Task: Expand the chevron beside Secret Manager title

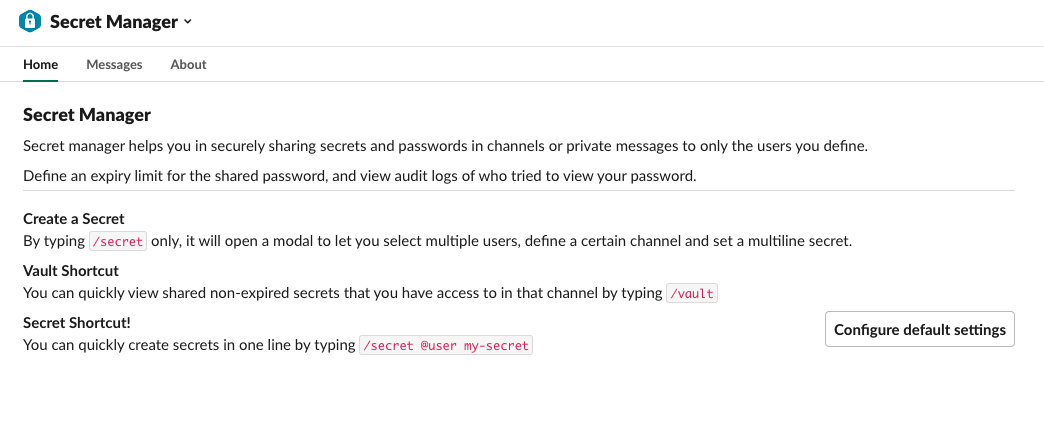Action: (x=188, y=22)
